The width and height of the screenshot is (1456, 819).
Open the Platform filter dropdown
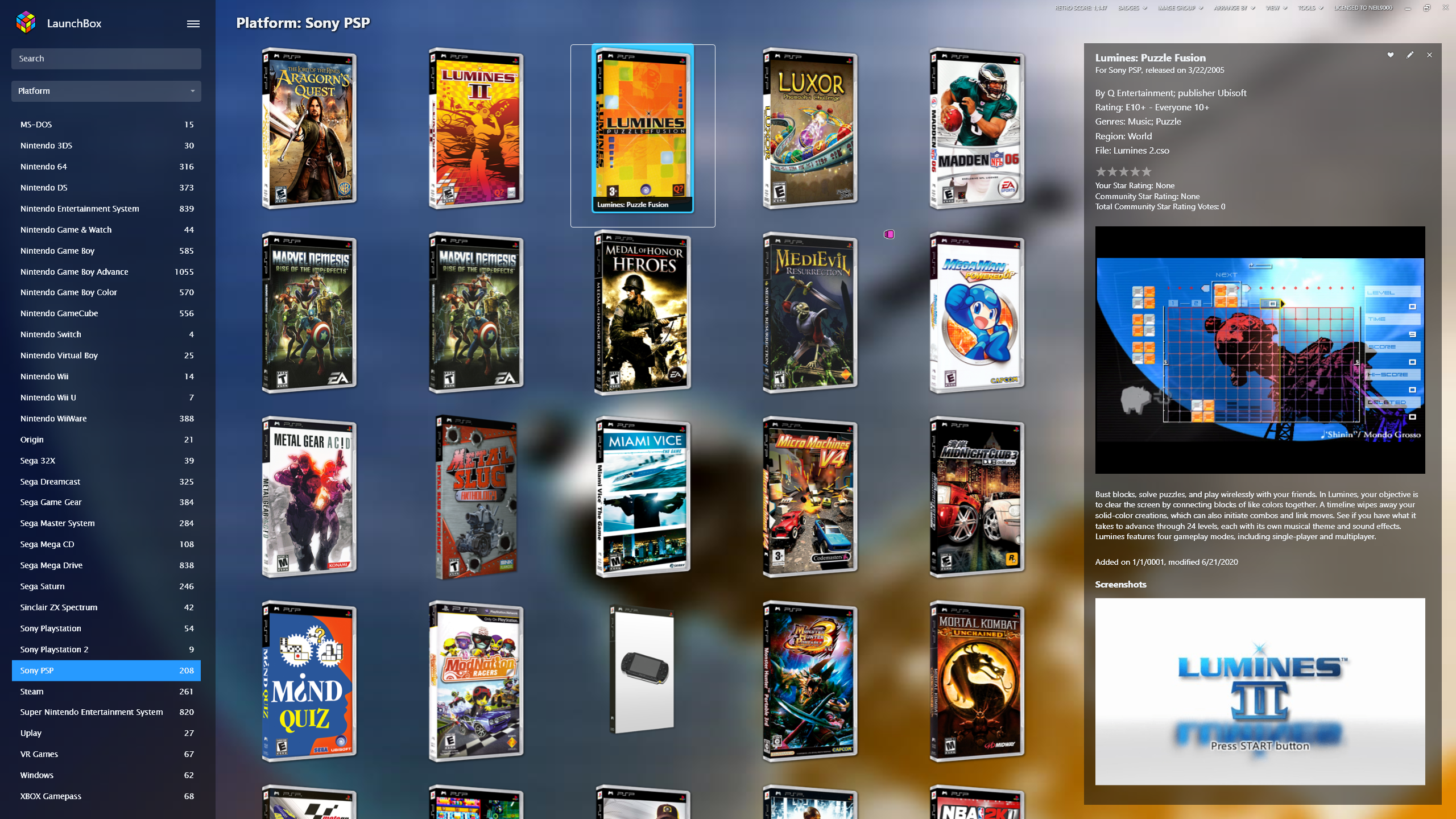point(106,91)
